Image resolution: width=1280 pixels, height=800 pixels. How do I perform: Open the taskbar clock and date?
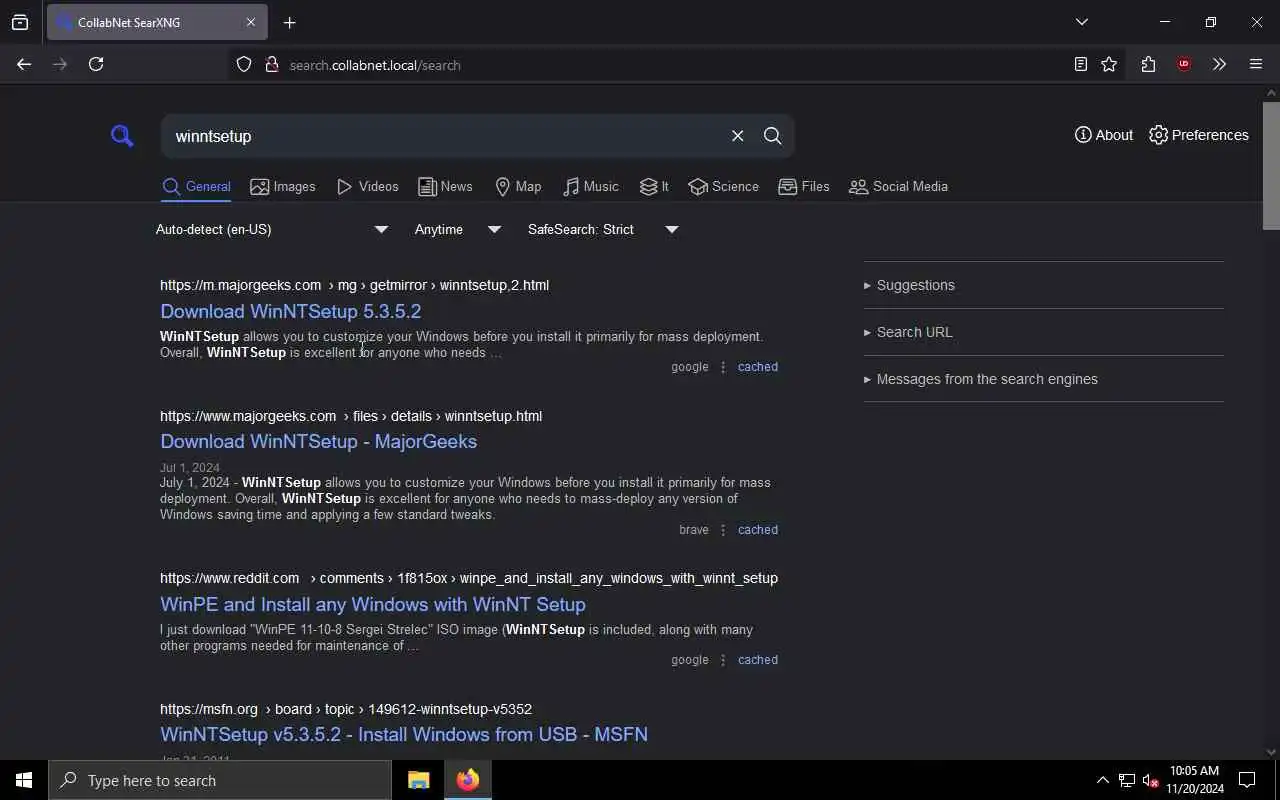(x=1195, y=780)
